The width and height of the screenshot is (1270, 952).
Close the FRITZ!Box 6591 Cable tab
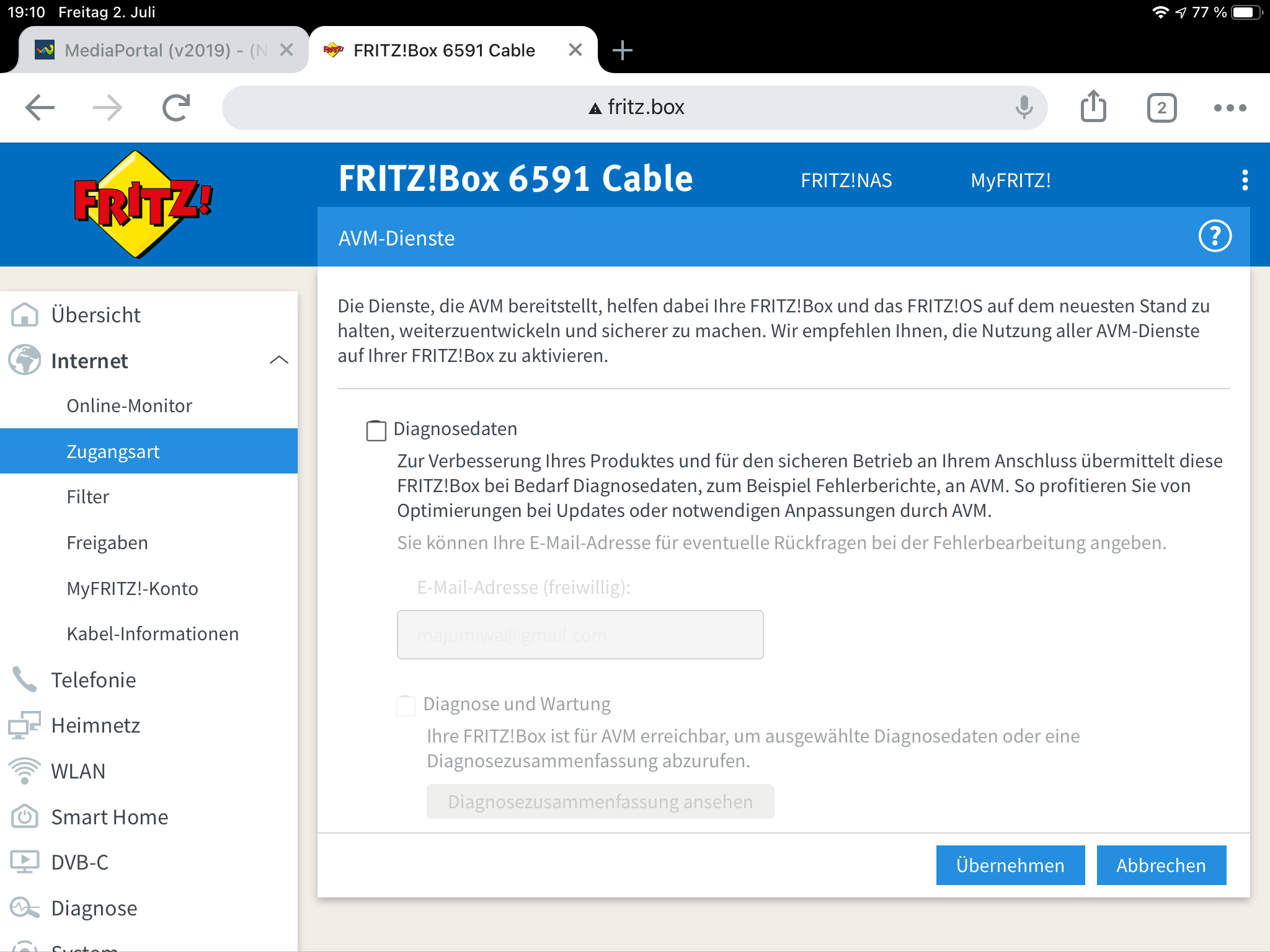[575, 50]
